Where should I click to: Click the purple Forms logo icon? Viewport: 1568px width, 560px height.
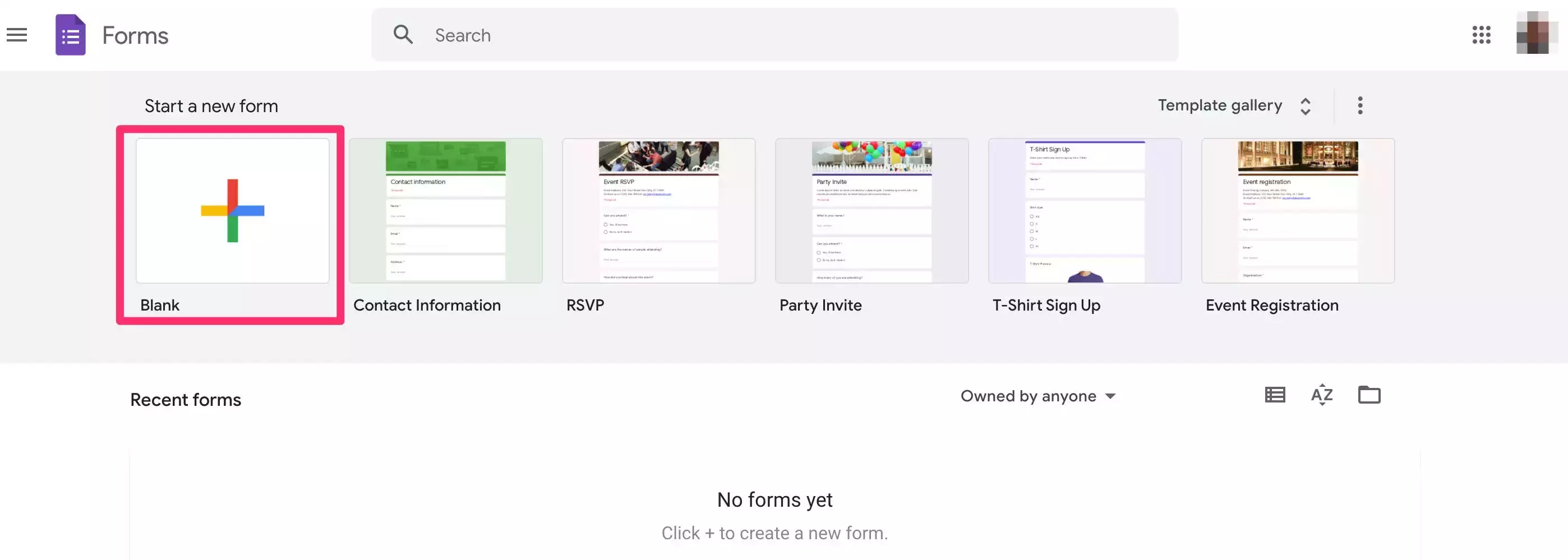click(71, 35)
